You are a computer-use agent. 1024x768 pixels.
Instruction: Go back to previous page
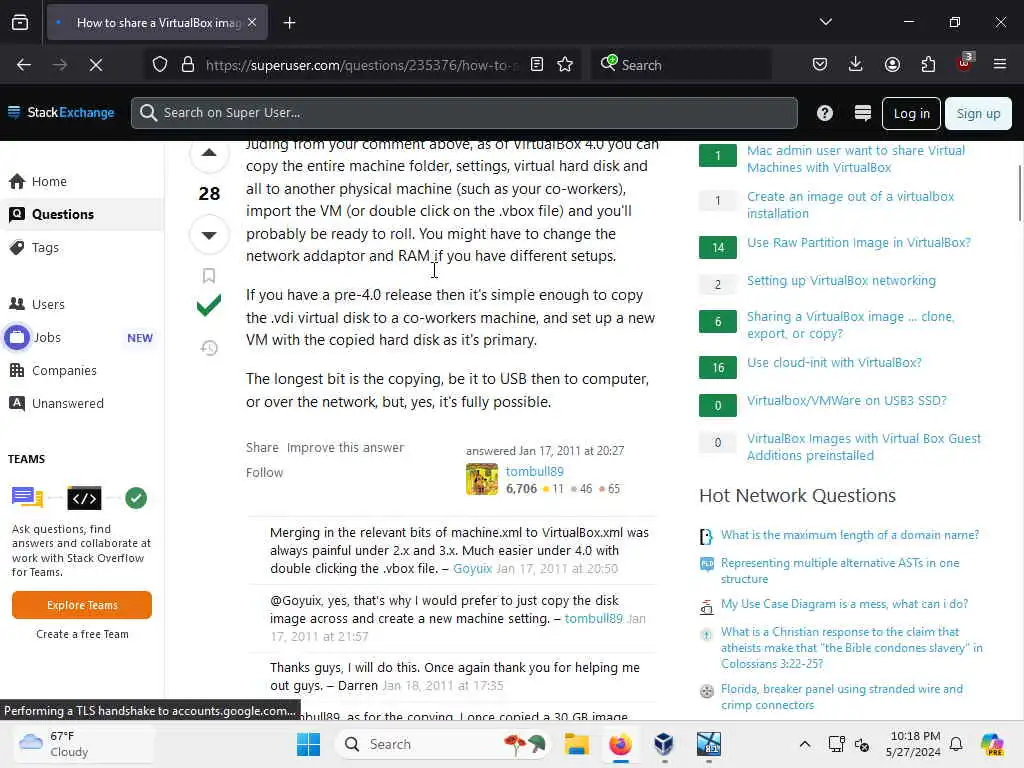point(24,65)
